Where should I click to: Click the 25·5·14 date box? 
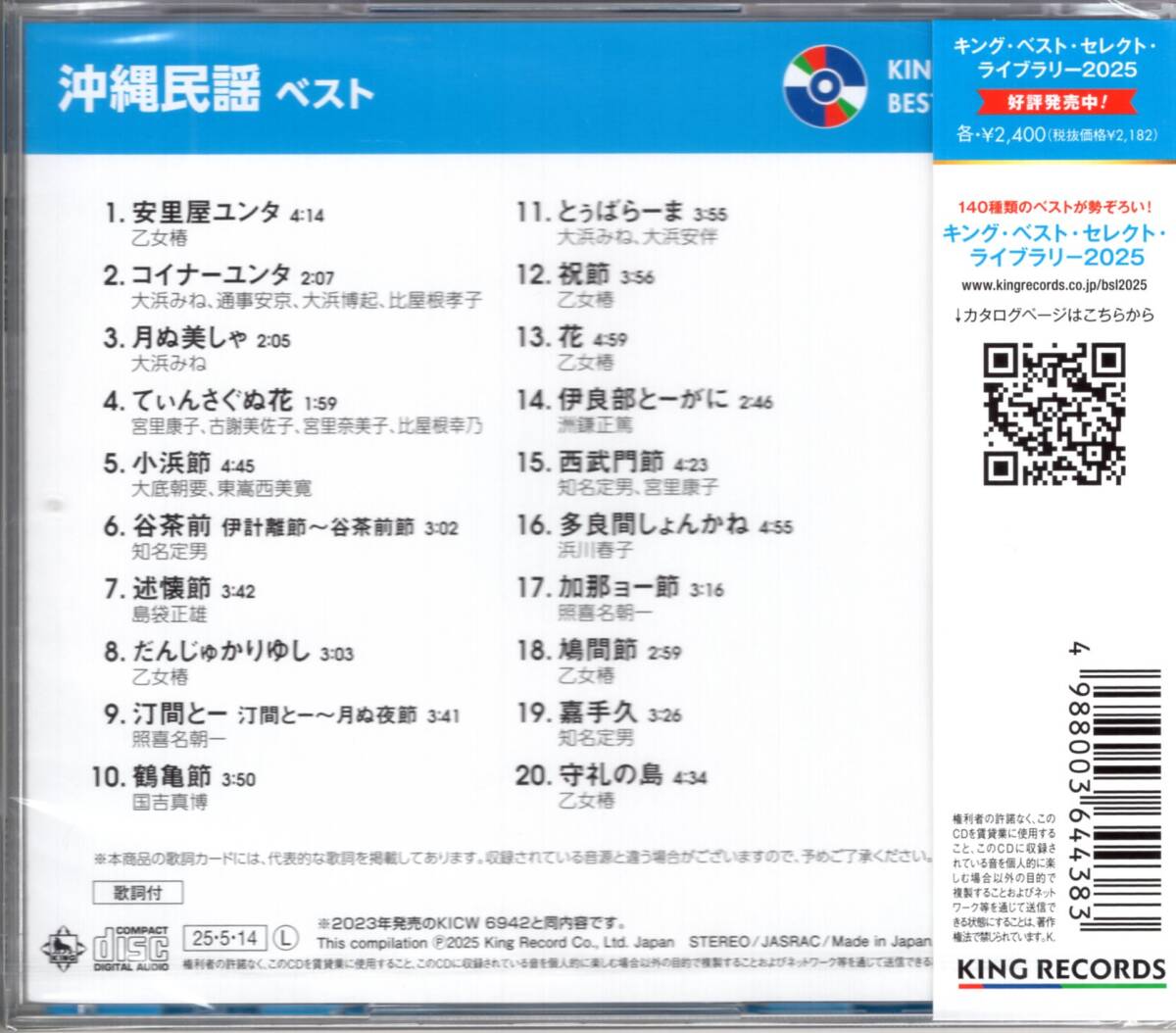tap(224, 939)
